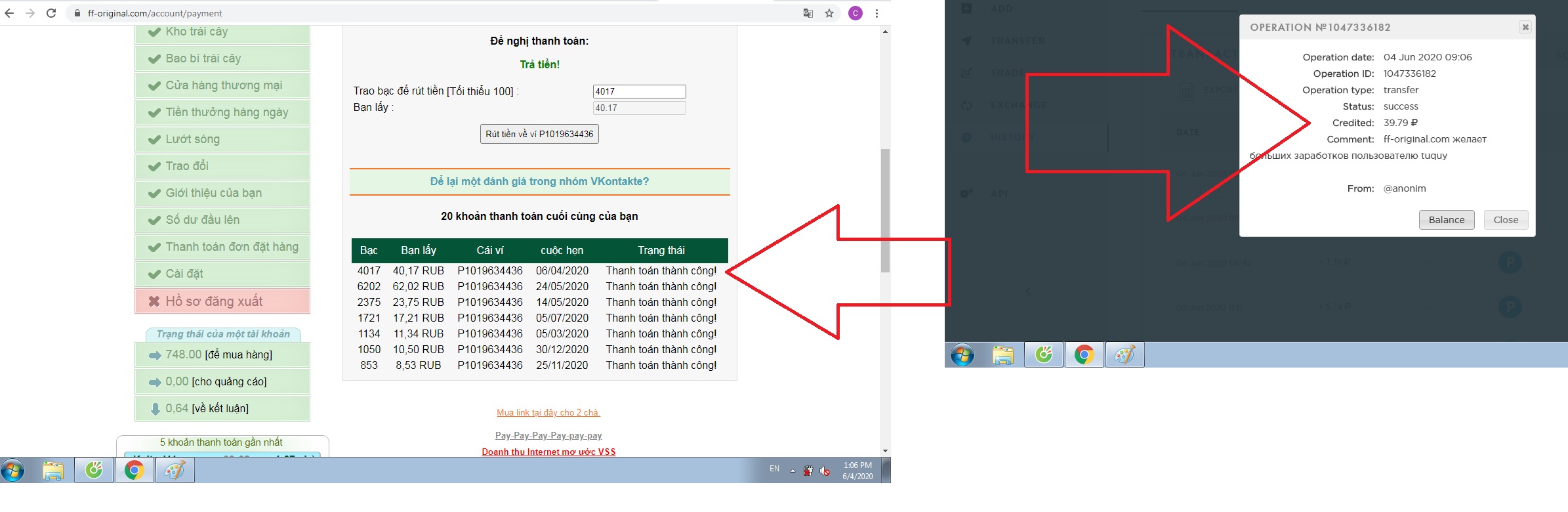Click Rút tiền về ví P1019634436 button
The image size is (1568, 512).
[539, 134]
